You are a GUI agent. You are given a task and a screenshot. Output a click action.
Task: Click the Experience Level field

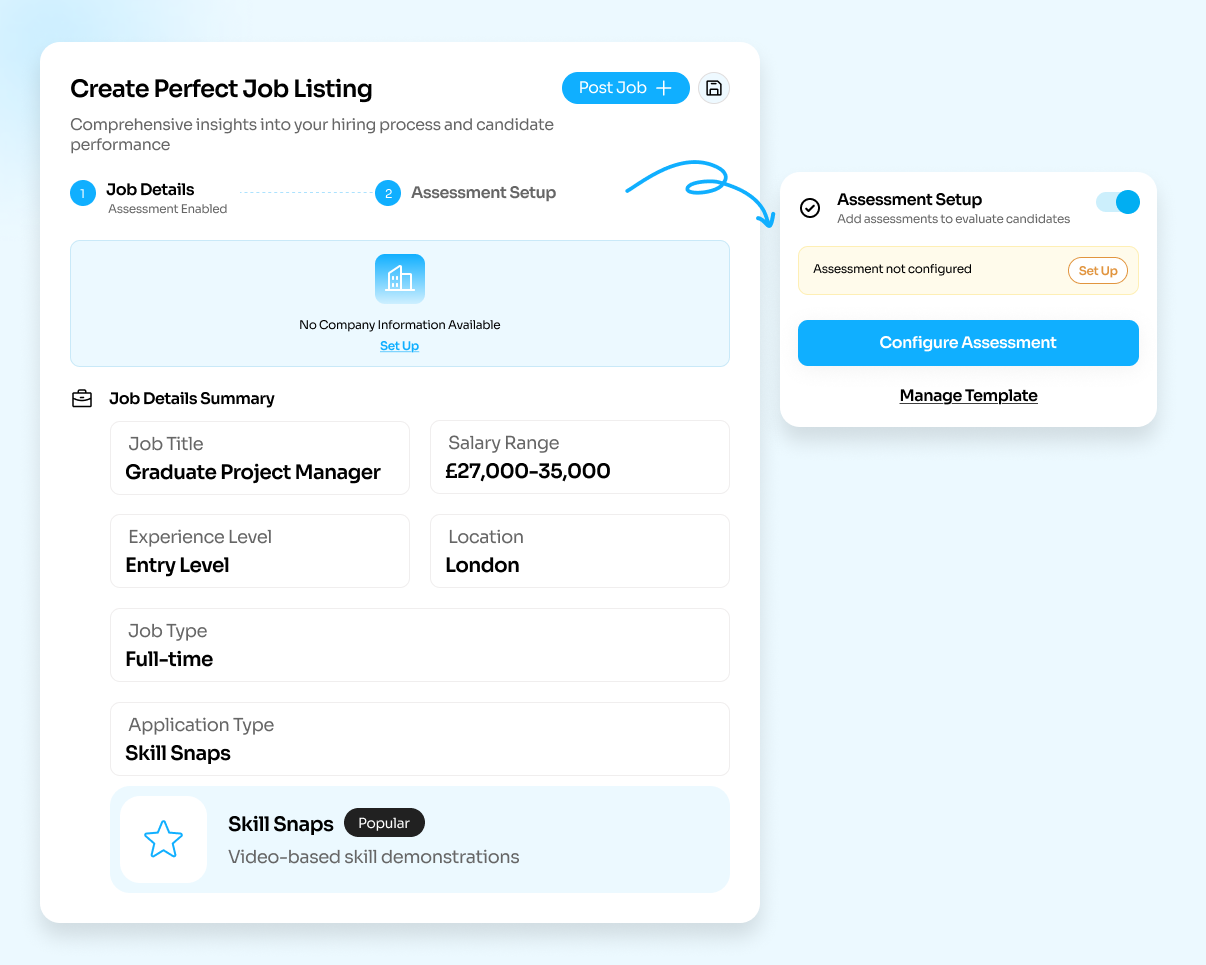[x=260, y=551]
